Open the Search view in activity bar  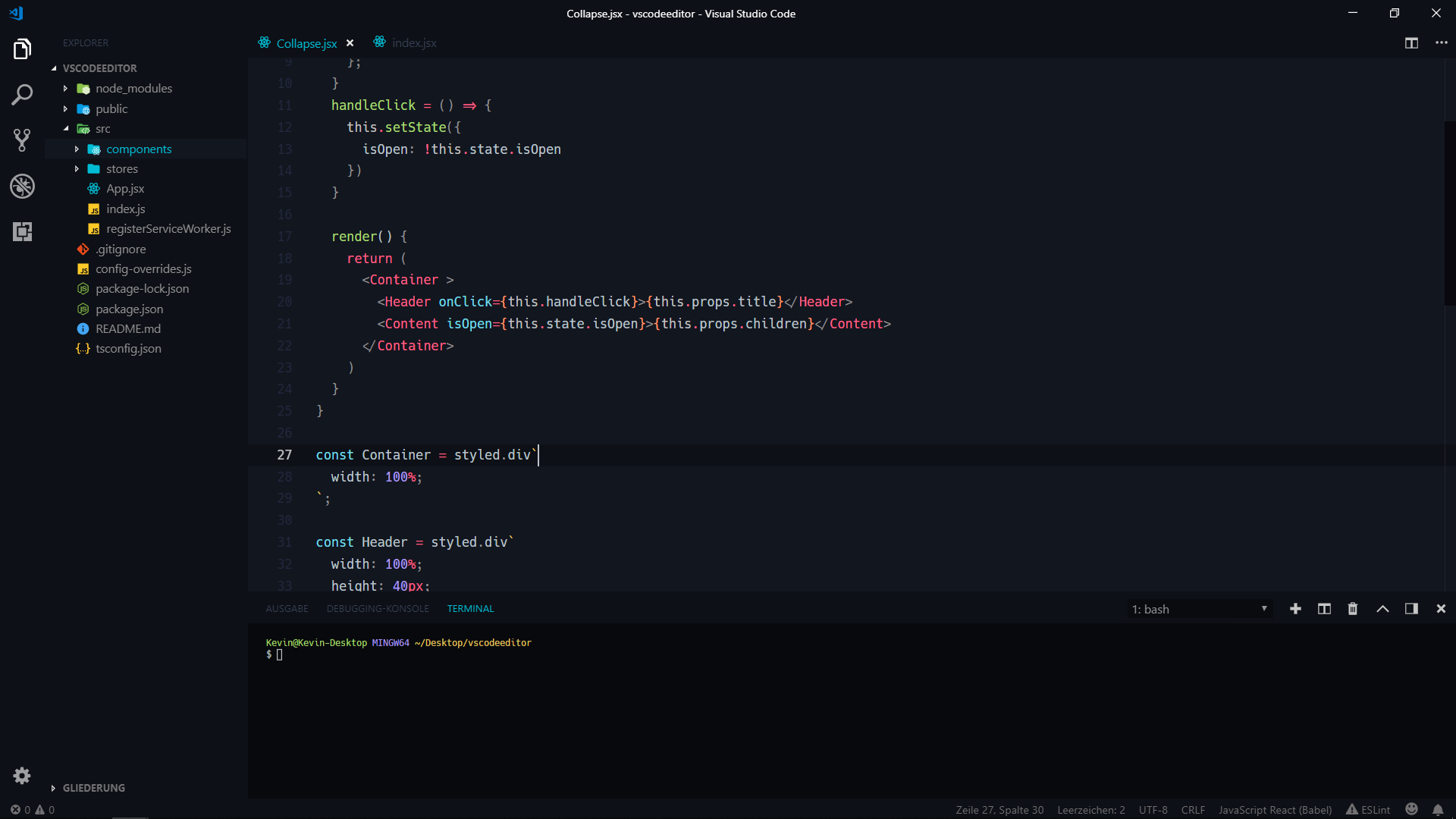[22, 95]
